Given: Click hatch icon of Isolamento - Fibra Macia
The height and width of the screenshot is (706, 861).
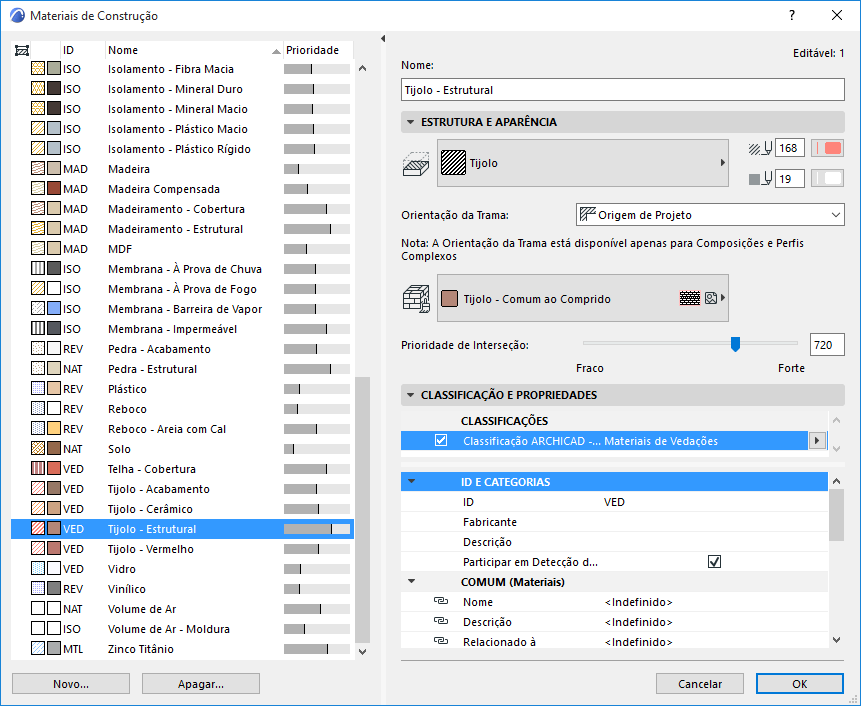Looking at the screenshot, I should click(x=38, y=69).
